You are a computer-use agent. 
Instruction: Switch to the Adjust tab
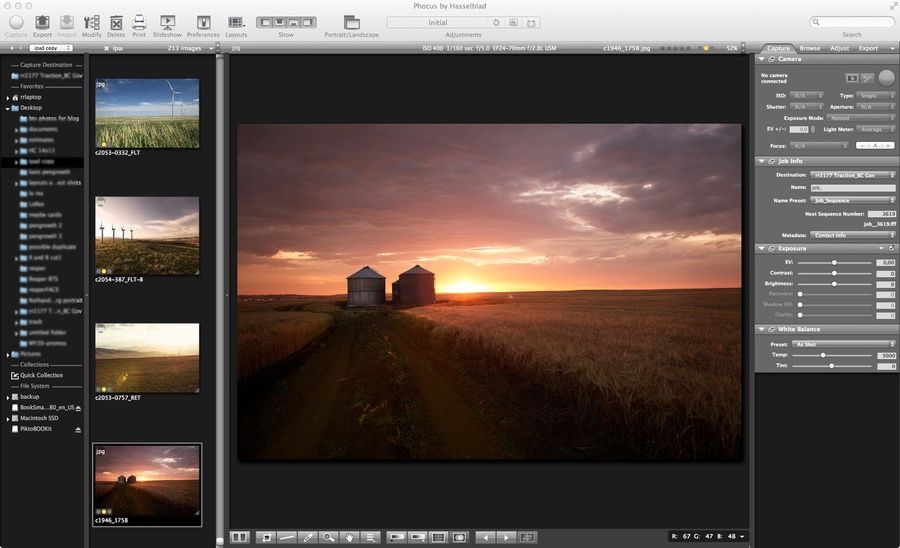tap(839, 47)
